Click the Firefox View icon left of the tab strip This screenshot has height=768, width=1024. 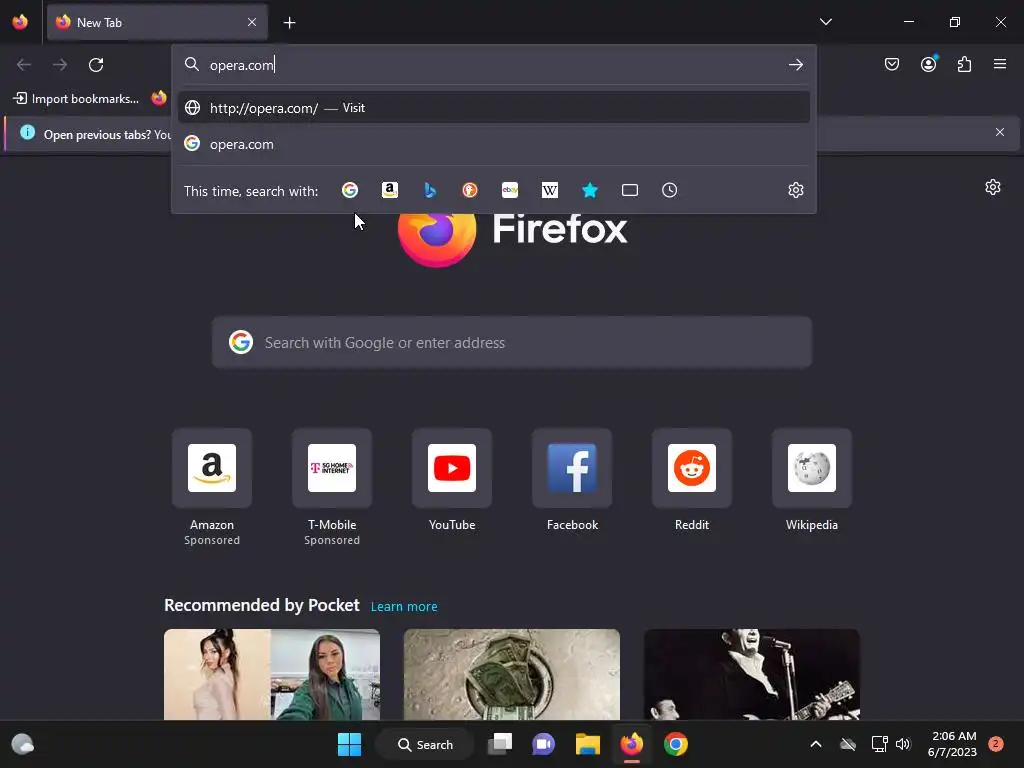[x=20, y=22]
